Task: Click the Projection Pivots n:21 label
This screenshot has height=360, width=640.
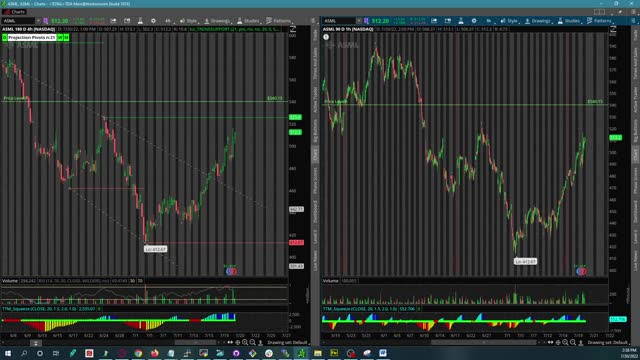Action: [x=32, y=38]
